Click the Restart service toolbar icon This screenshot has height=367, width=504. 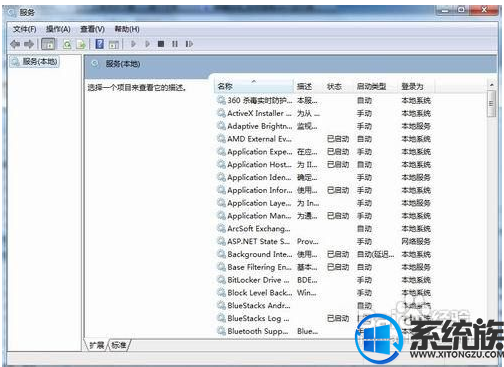coord(189,44)
